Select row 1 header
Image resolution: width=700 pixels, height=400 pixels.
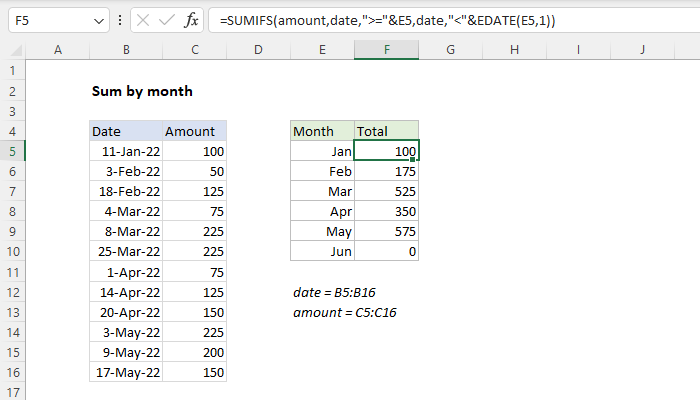[x=12, y=71]
